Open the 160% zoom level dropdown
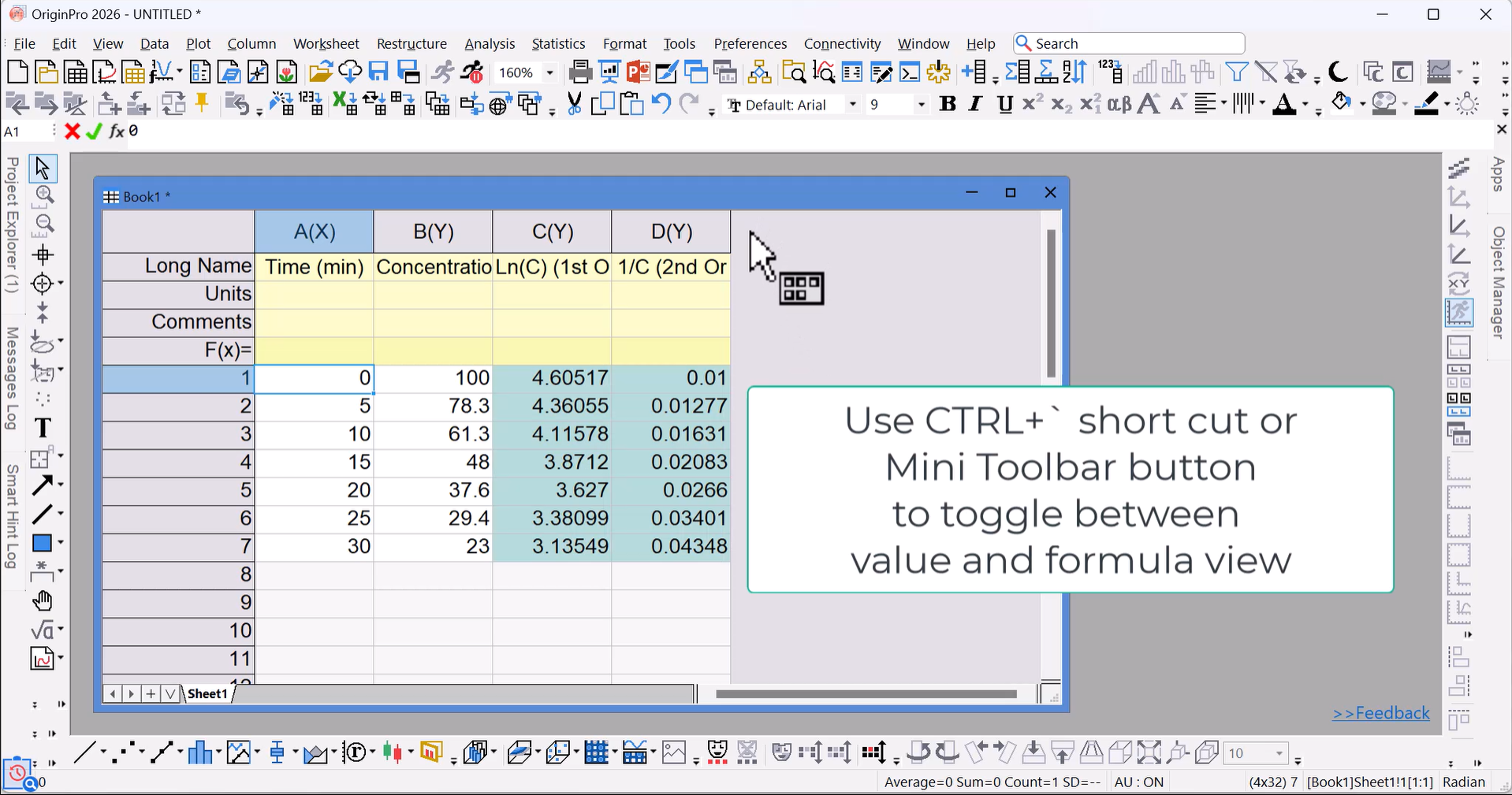Viewport: 1512px width, 795px height. coord(549,73)
